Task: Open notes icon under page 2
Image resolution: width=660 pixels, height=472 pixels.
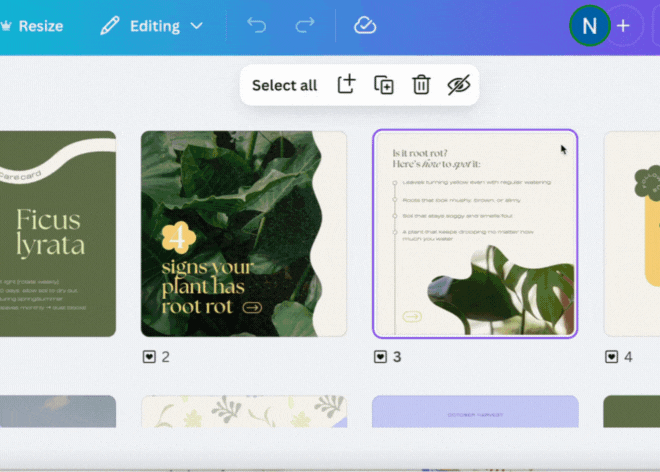Action: pos(149,357)
